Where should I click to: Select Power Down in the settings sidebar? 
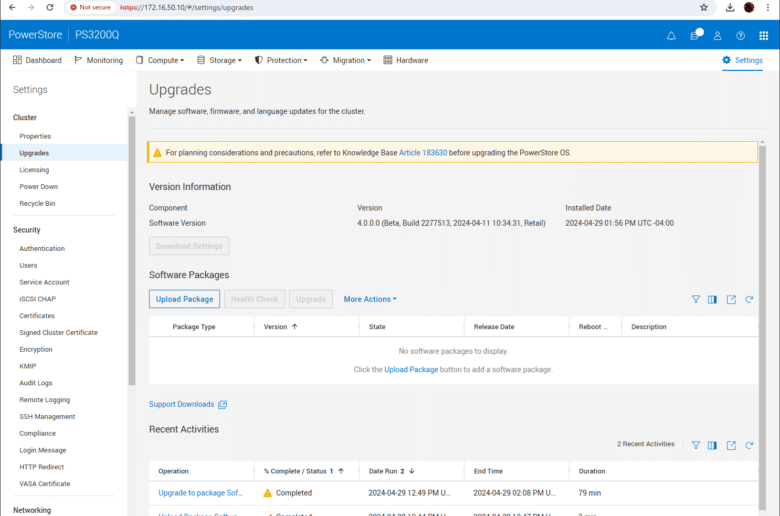click(38, 187)
